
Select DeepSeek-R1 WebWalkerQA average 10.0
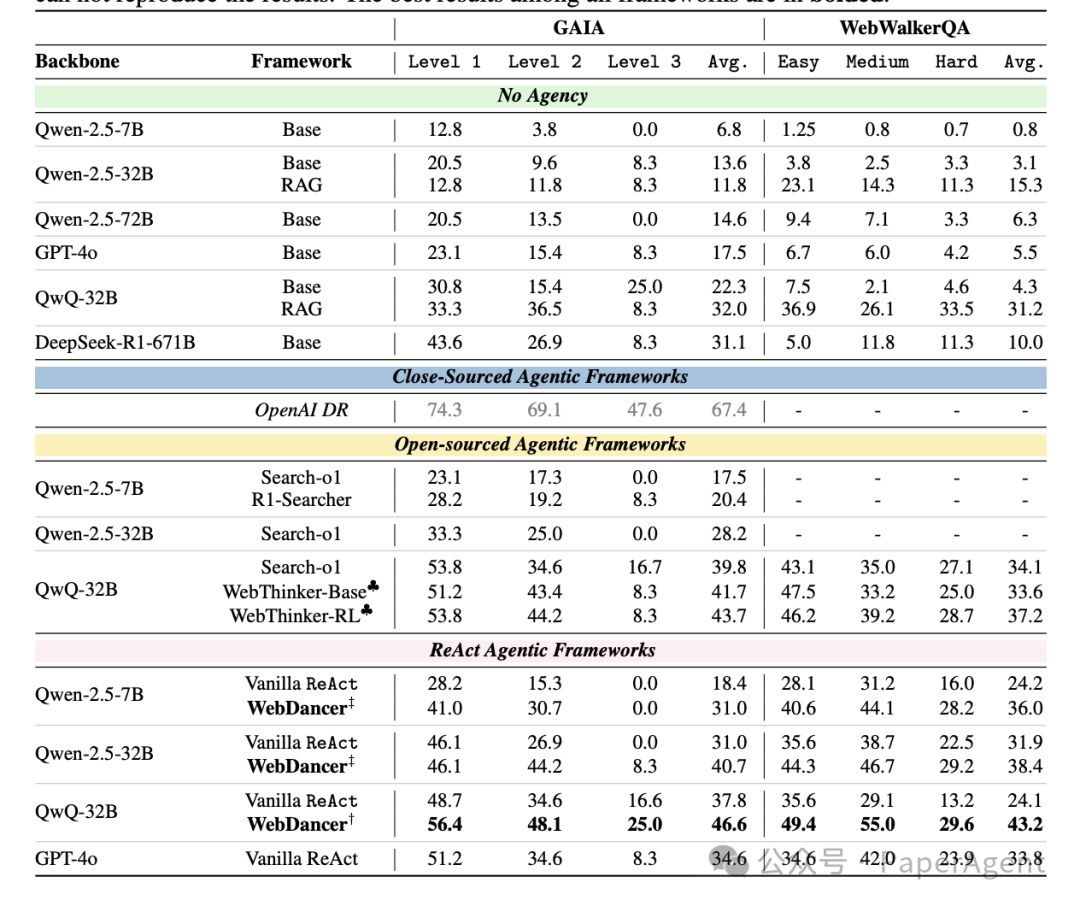(x=1025, y=342)
